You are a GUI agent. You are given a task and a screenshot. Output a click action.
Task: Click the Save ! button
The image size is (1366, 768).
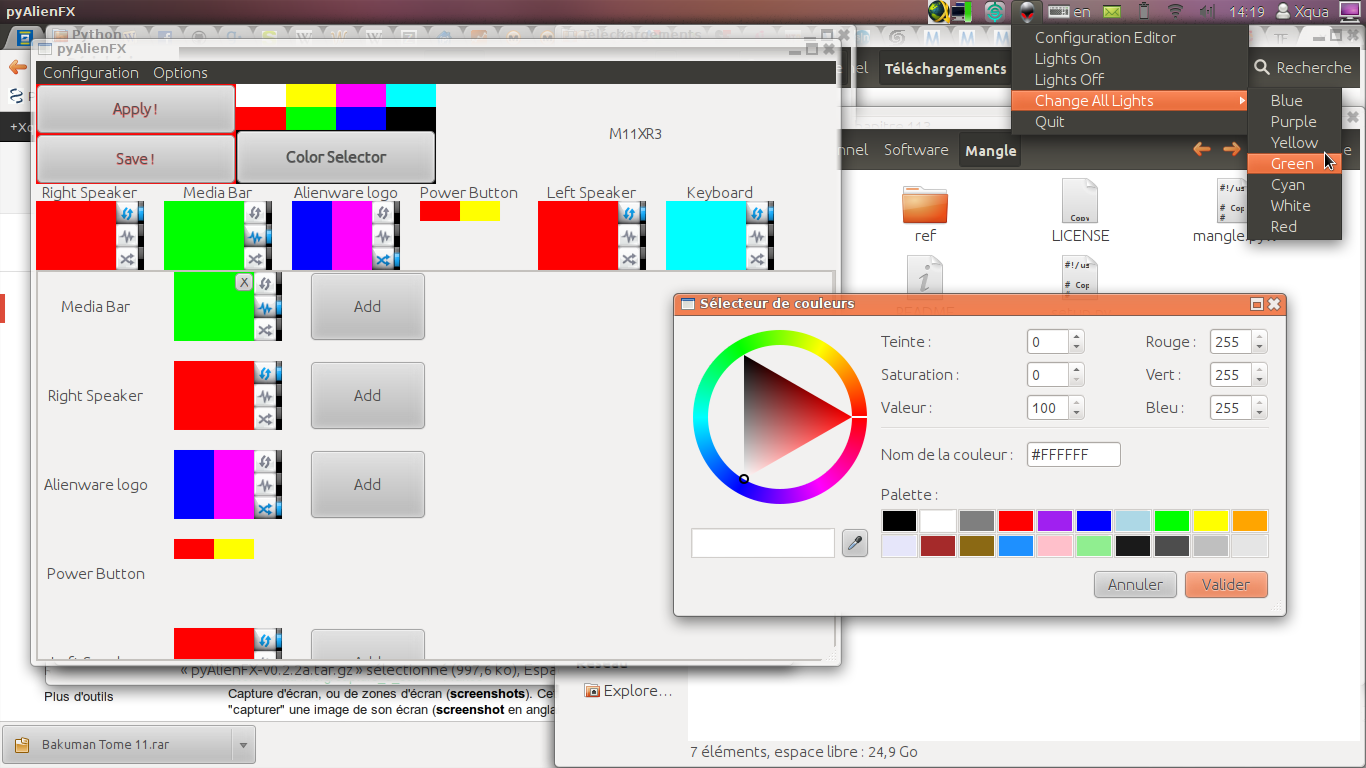pyautogui.click(x=136, y=158)
